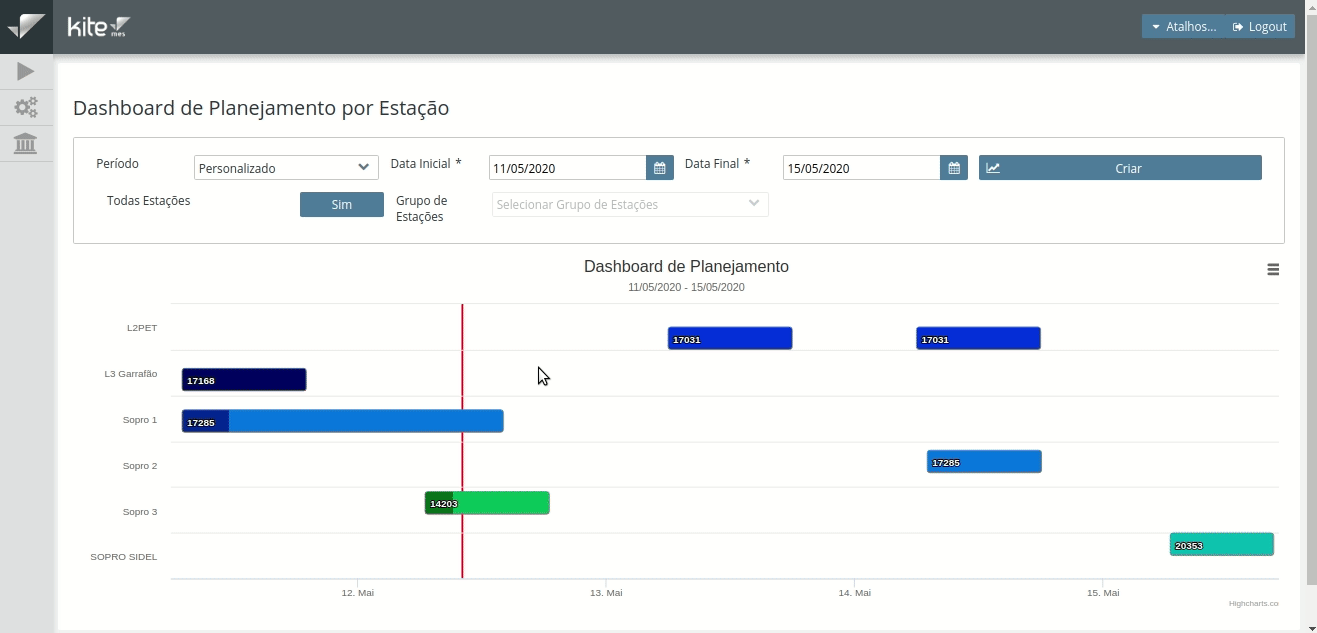This screenshot has height=633, width=1317.
Task: Open the Selecionar Grupo de Estações dropdown
Action: 630,204
